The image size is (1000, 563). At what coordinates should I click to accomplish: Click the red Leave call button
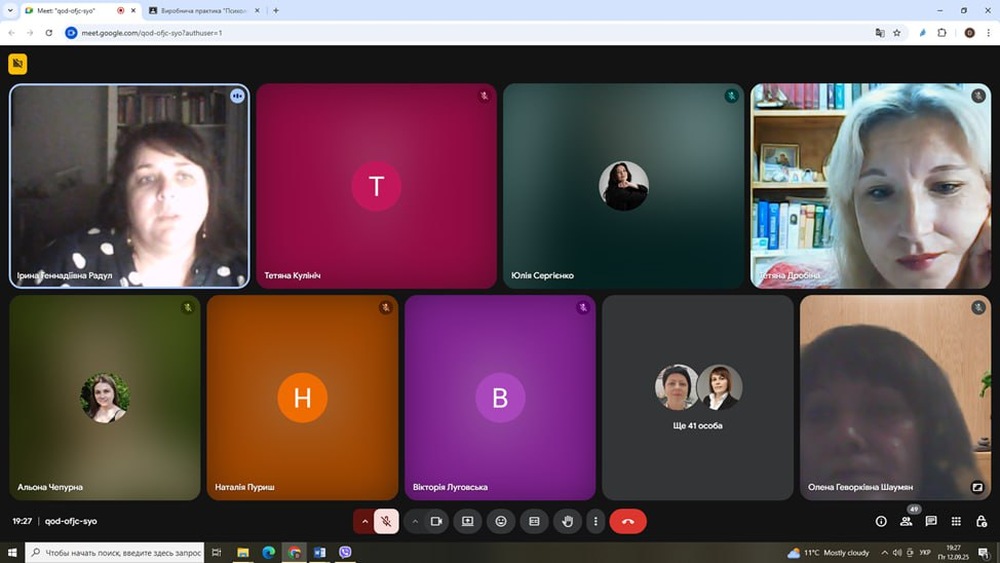coord(628,521)
